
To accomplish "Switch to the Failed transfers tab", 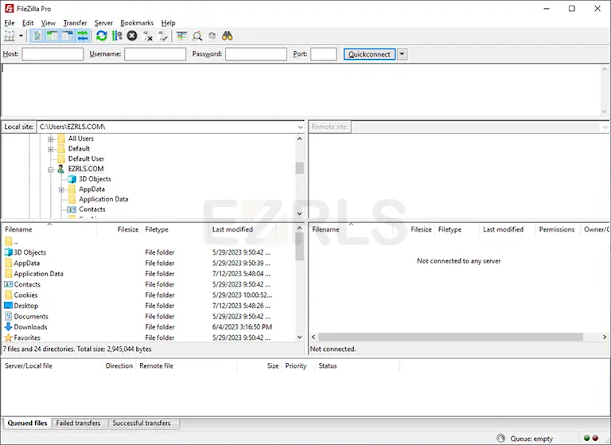I will pos(78,423).
